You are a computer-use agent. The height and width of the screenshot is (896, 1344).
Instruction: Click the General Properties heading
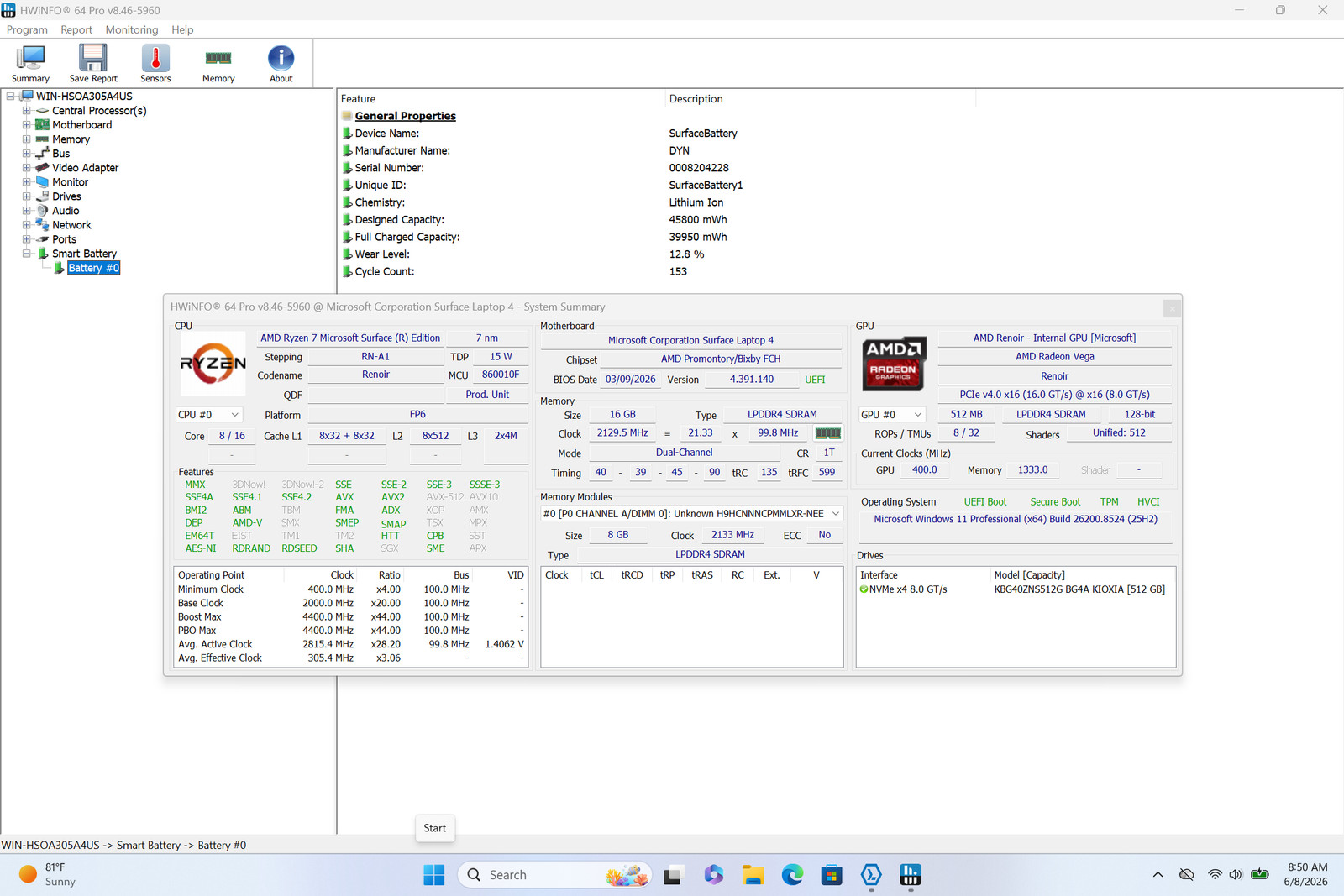405,116
